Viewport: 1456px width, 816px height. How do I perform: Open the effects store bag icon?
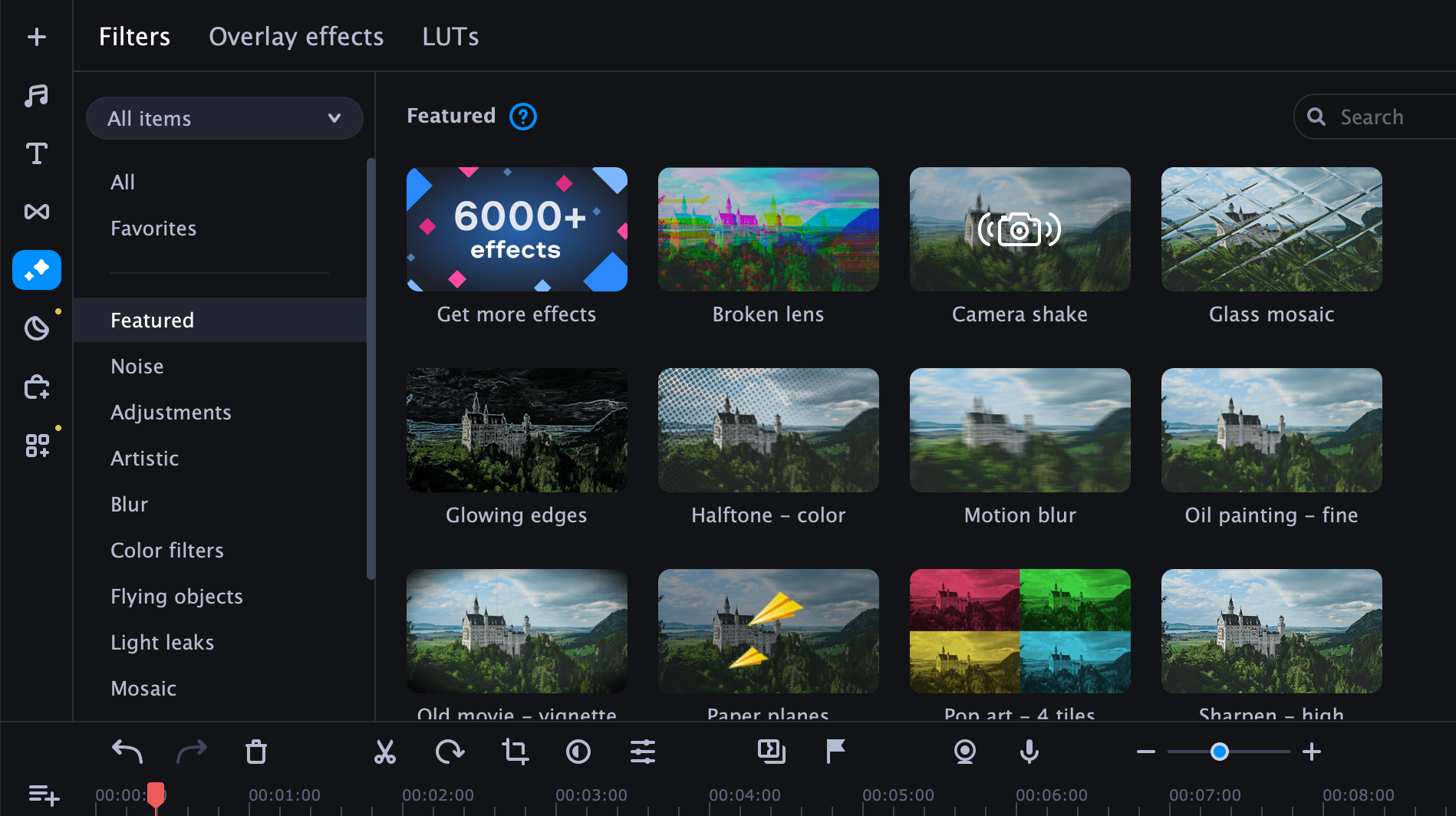pyautogui.click(x=37, y=387)
